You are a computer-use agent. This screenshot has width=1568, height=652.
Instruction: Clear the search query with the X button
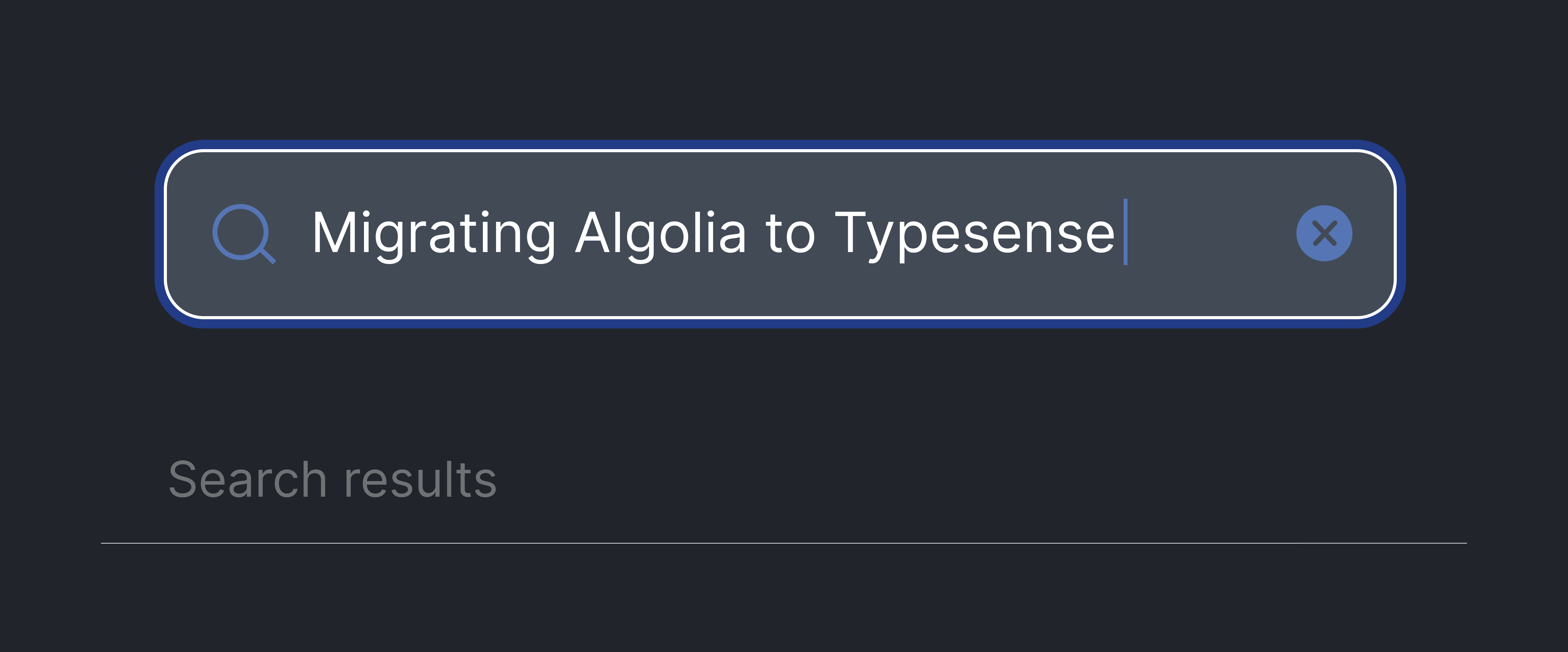(1325, 233)
